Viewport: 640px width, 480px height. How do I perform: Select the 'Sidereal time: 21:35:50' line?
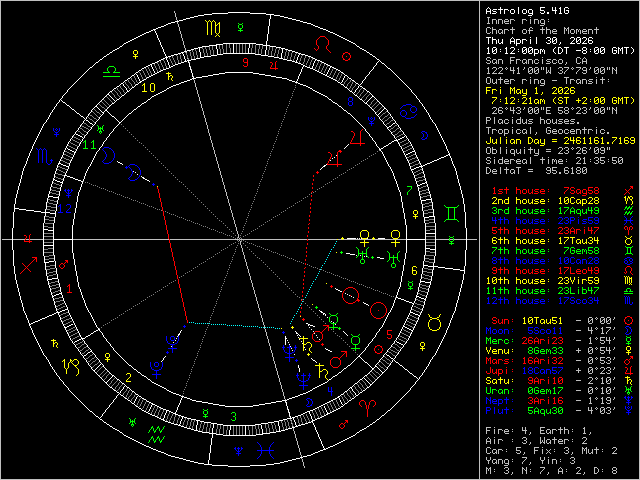pos(554,161)
